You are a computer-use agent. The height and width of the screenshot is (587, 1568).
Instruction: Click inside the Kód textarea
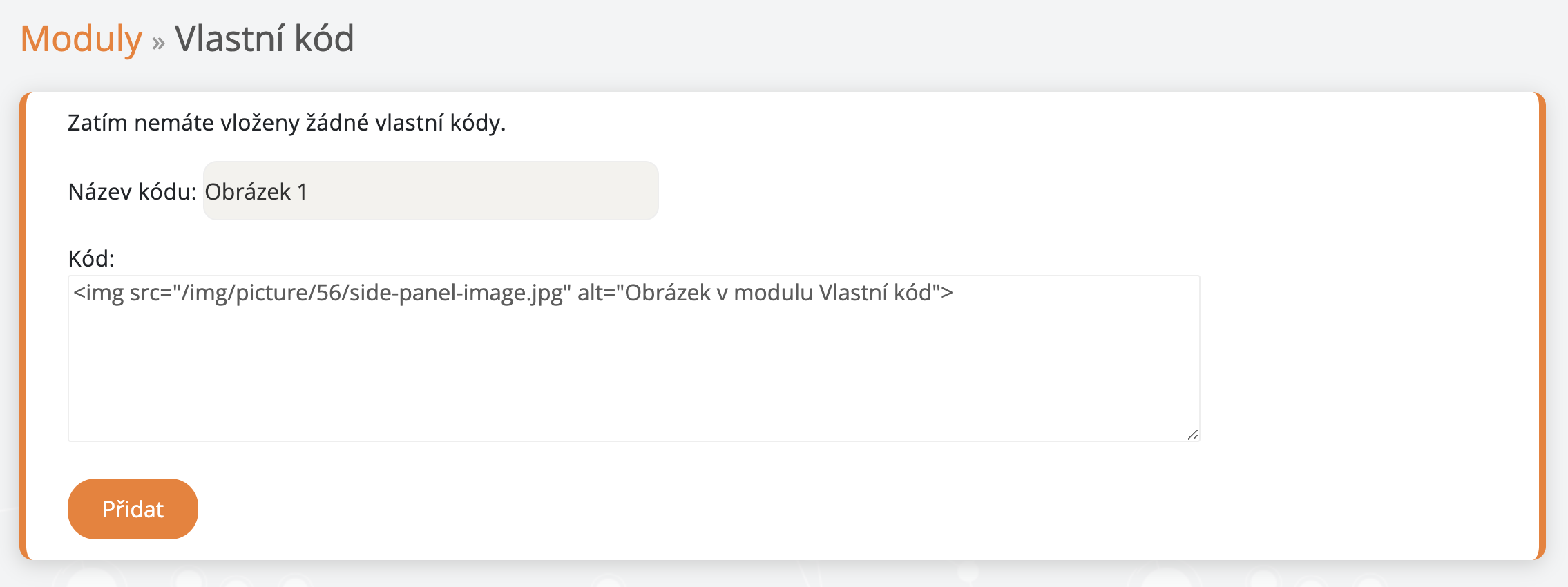coord(633,358)
